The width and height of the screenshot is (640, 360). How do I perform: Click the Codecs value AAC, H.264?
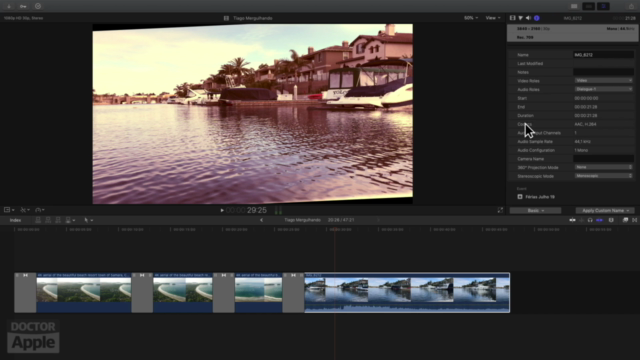(585, 124)
